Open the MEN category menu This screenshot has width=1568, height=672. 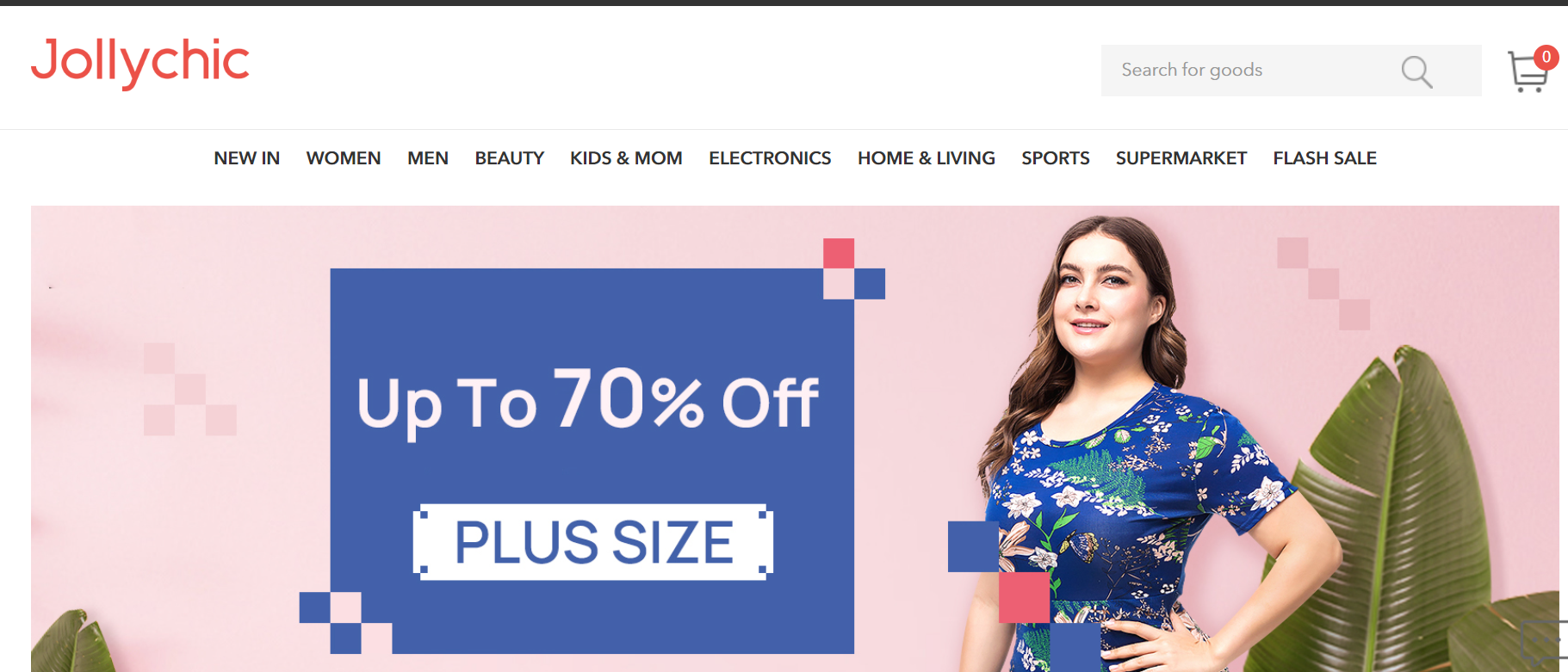(x=428, y=158)
